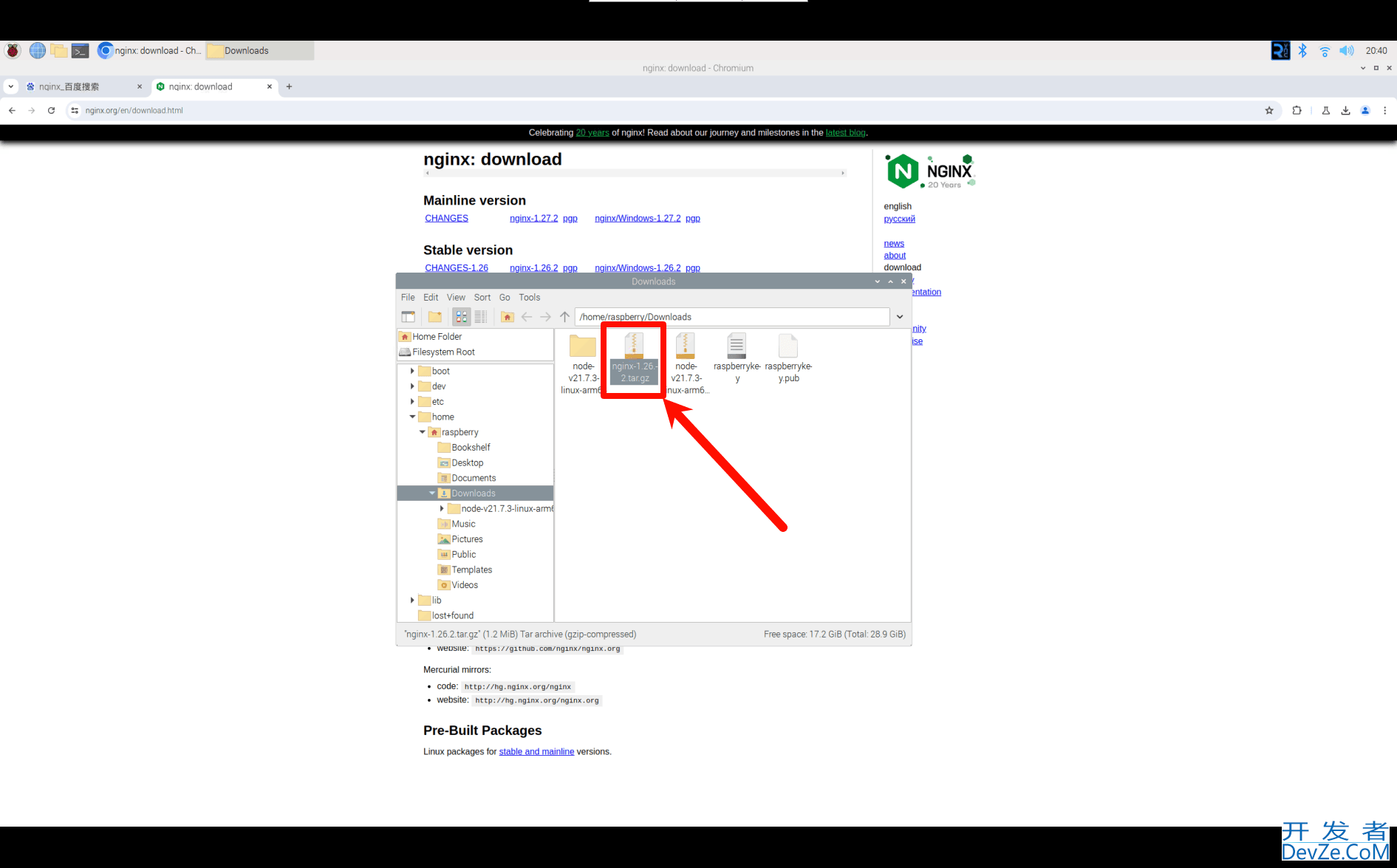Expand the dev folder in the tree

point(412,386)
